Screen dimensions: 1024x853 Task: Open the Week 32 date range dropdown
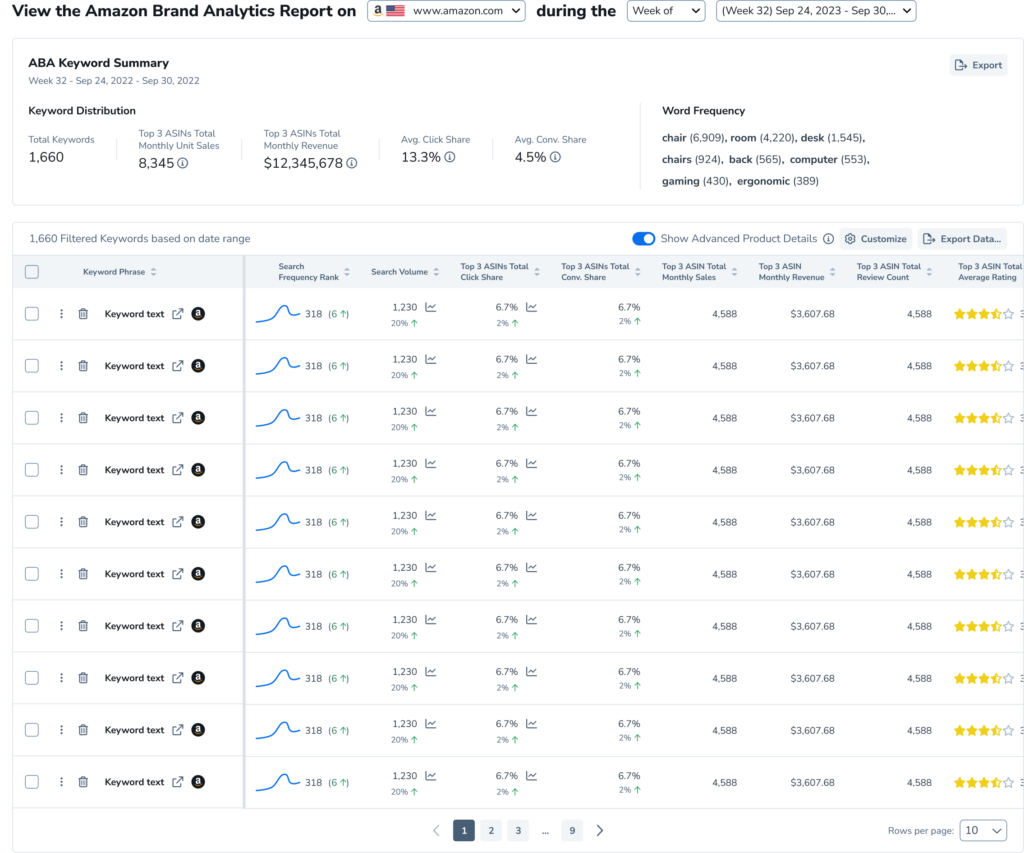(x=816, y=11)
